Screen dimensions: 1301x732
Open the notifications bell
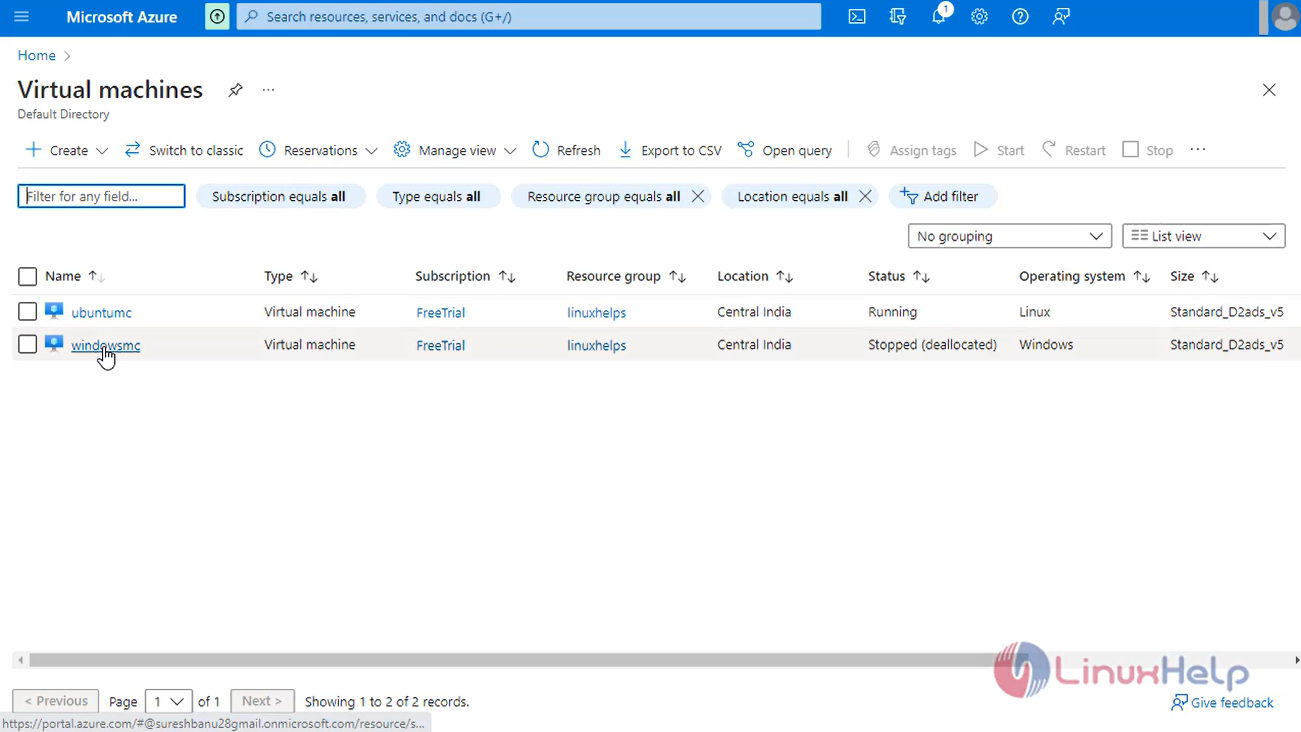[939, 17]
